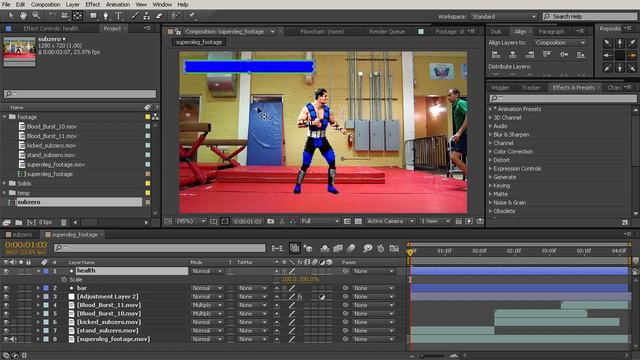Click the current time indicator in timeline ruler
Image resolution: width=640 pixels, height=360 pixels.
(x=410, y=252)
